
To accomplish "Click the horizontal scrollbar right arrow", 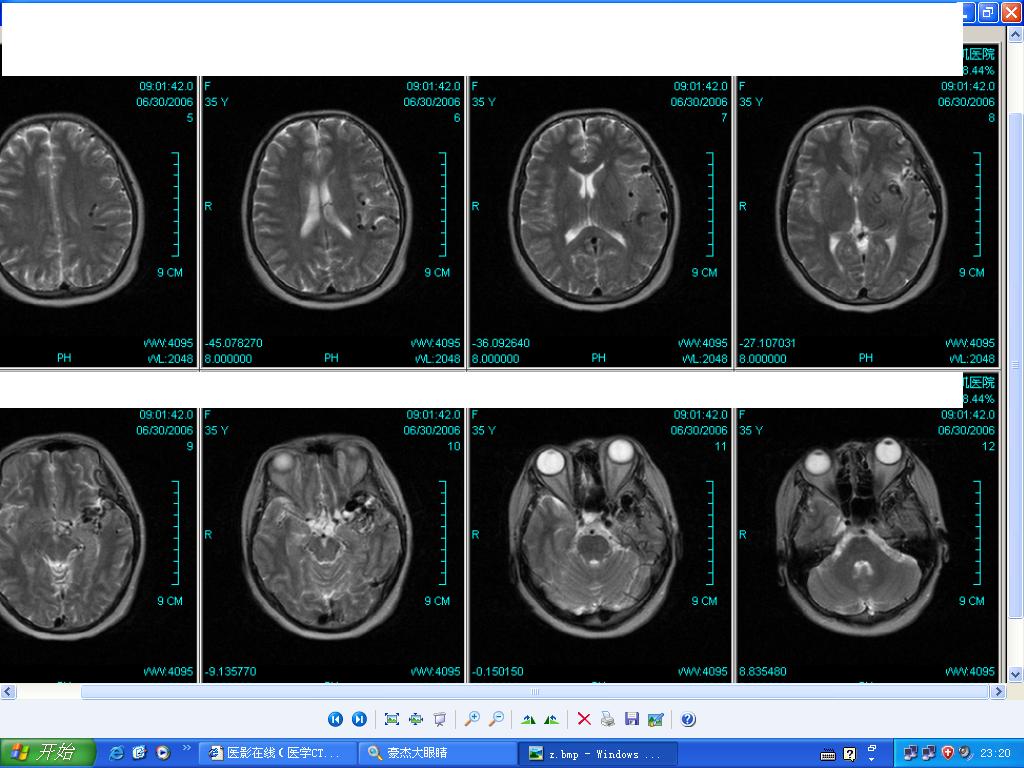I will [x=998, y=692].
